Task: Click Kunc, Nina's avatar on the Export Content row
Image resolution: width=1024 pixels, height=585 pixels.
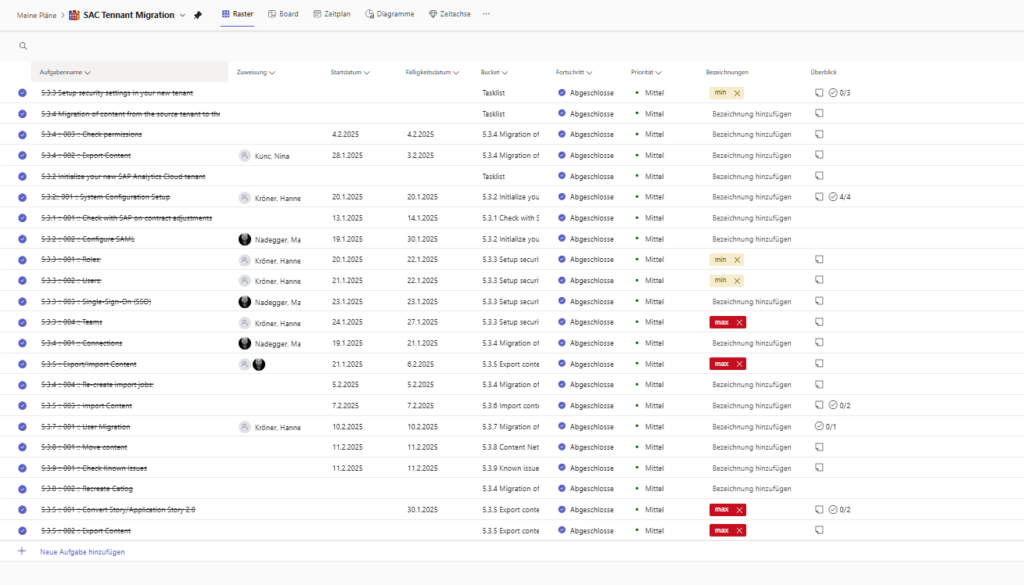Action: 244,155
